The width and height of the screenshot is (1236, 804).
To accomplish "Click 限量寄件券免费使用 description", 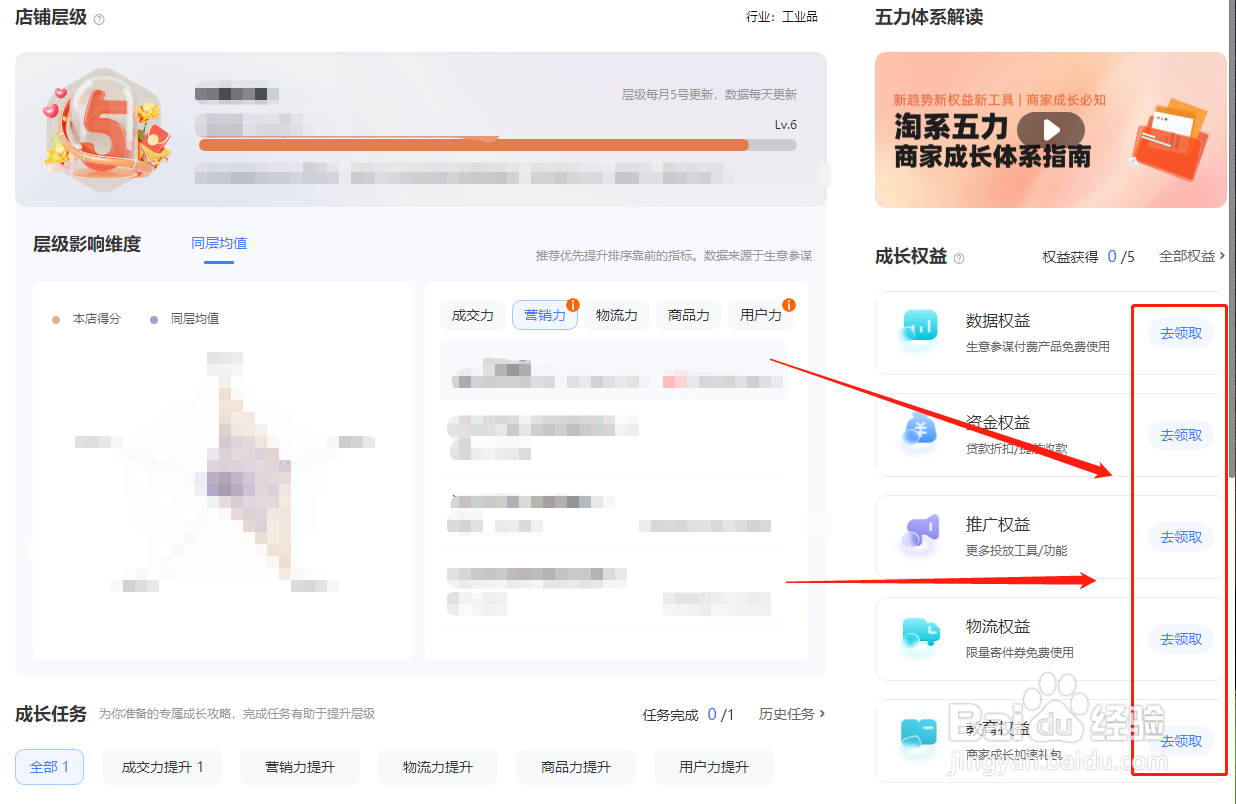I will [1020, 653].
